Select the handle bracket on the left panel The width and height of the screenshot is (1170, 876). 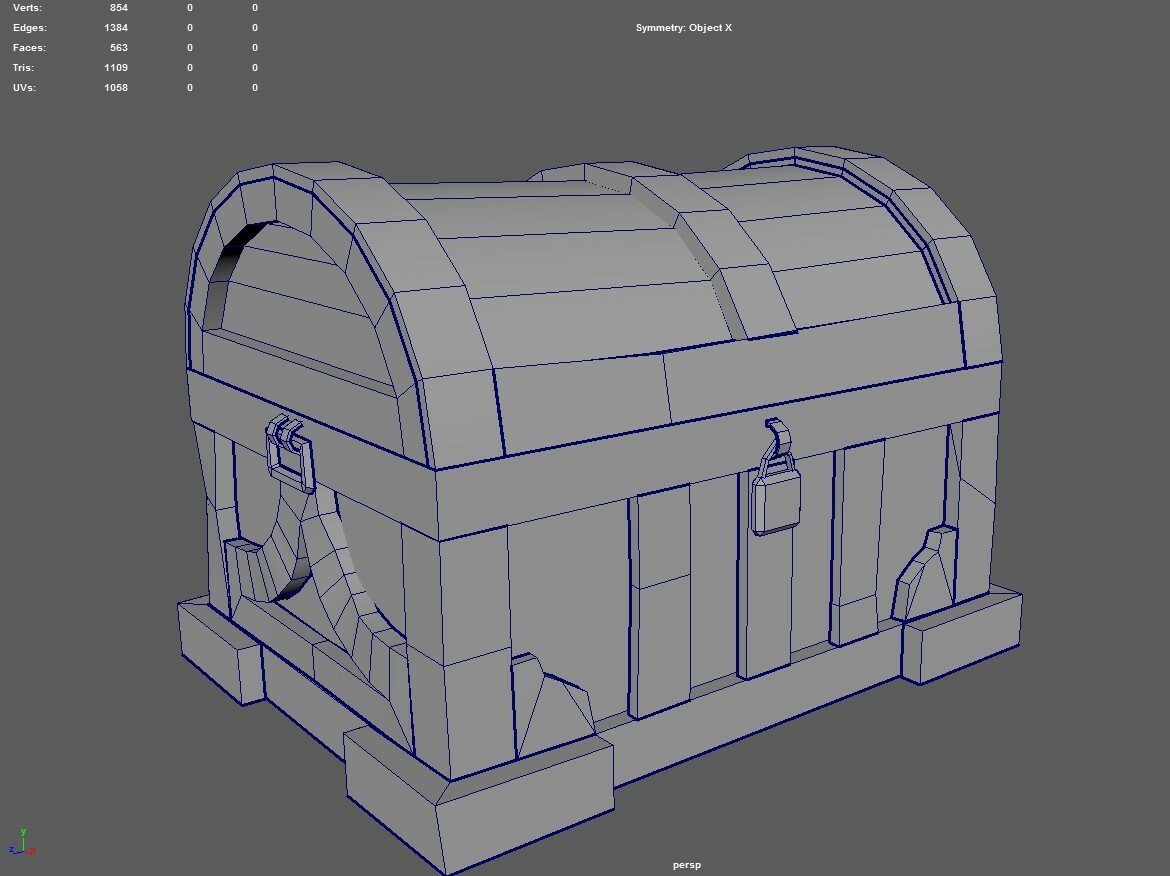coord(281,425)
